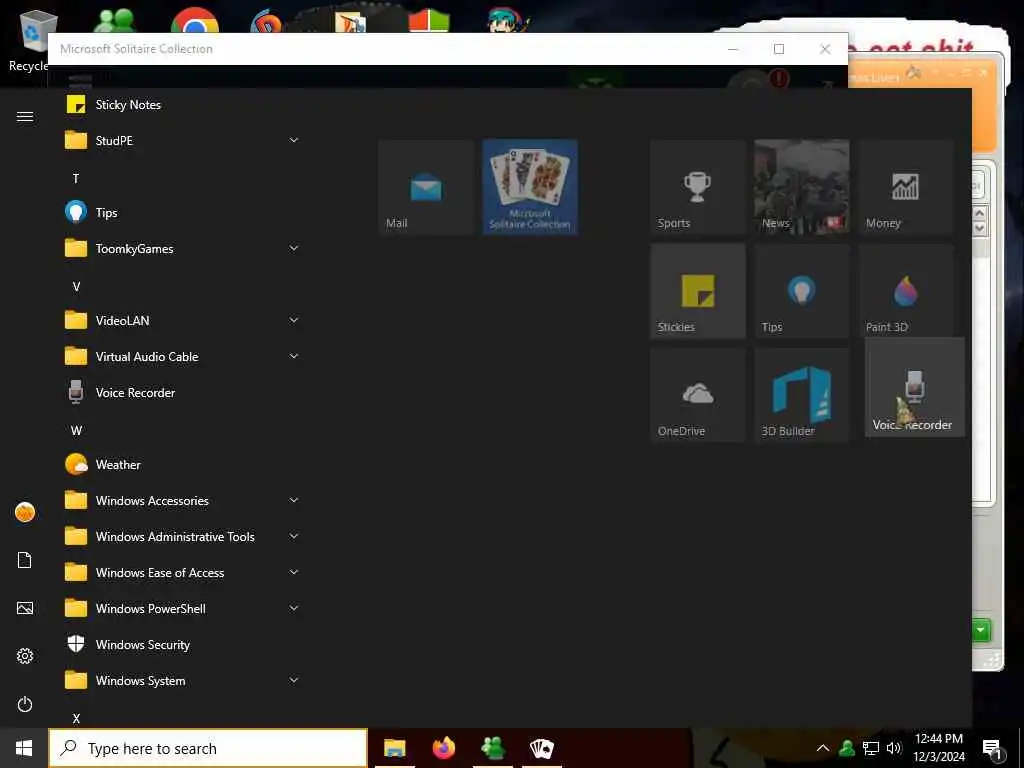Open the user account icon in Start
The height and width of the screenshot is (768, 1024).
tap(25, 512)
